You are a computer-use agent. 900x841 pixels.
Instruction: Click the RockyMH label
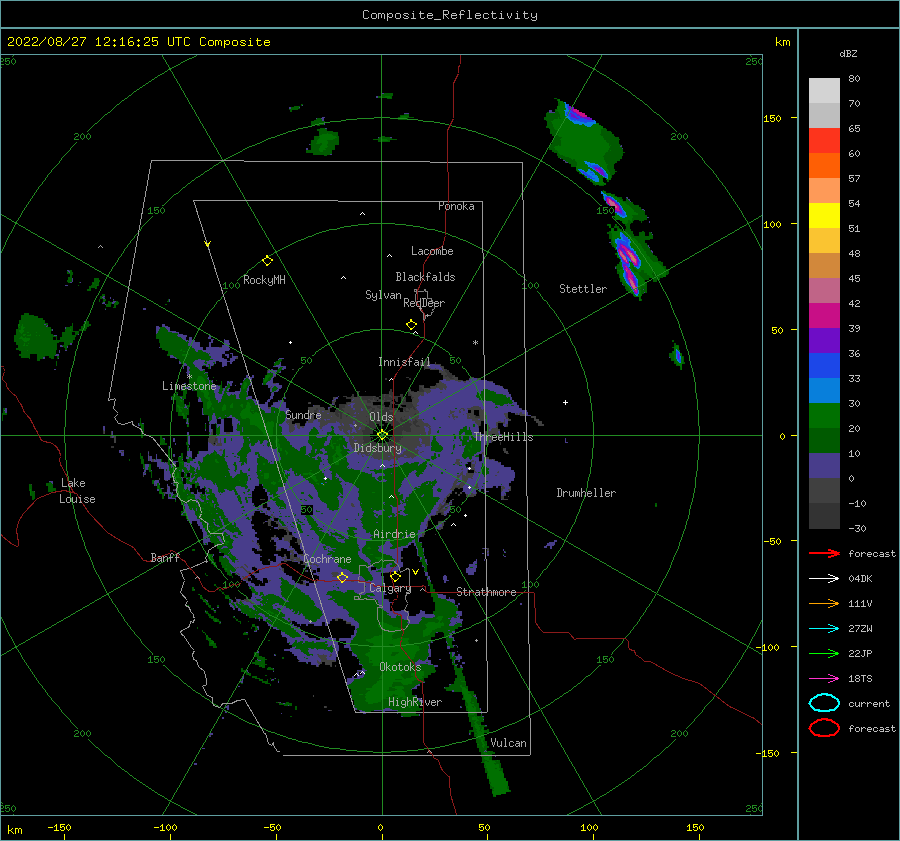pos(264,280)
